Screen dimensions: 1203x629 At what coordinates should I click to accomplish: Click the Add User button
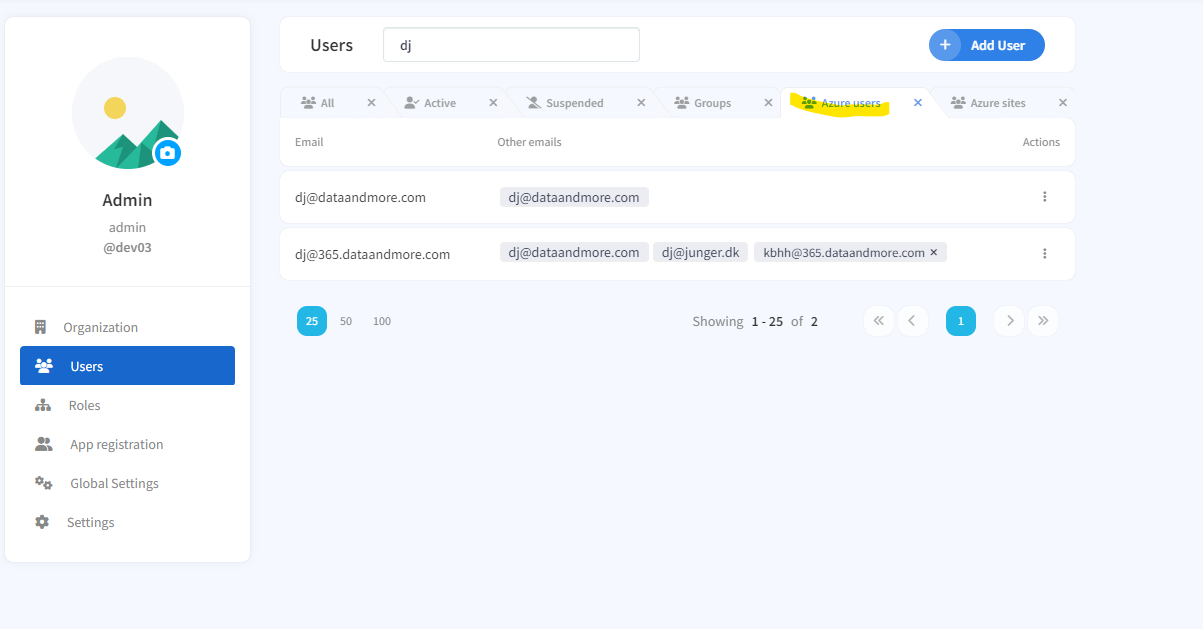pyautogui.click(x=987, y=45)
